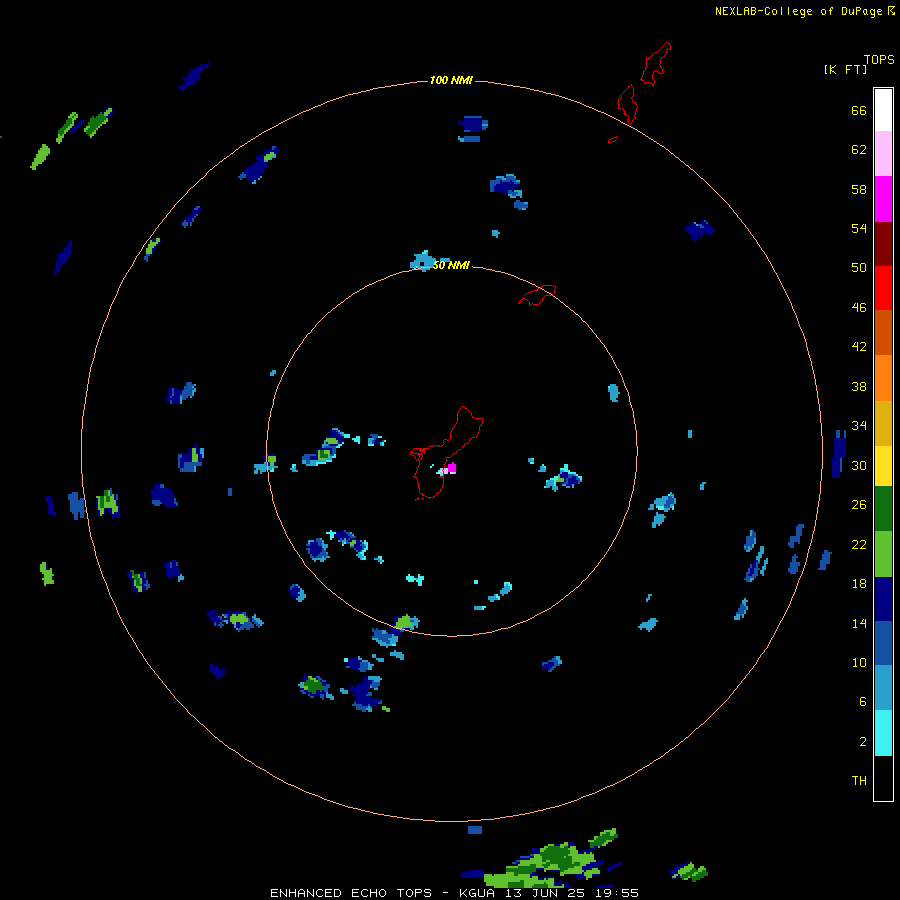The image size is (900, 900).
Task: Click the navy legend swatch near 18
Action: 883,599
